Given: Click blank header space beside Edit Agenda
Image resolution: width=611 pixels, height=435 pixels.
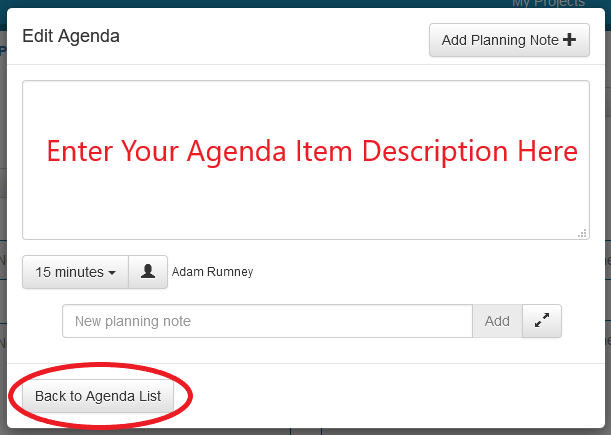Looking at the screenshot, I should click(270, 38).
